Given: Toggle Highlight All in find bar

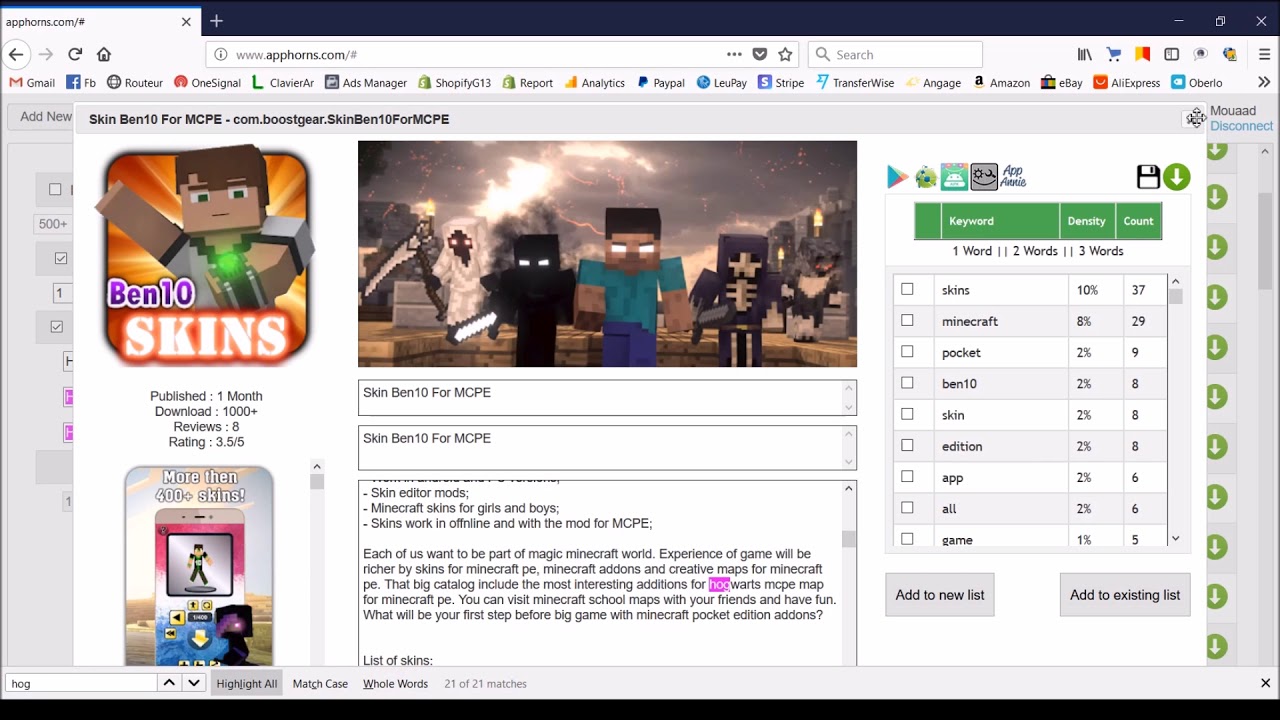Looking at the screenshot, I should (247, 684).
